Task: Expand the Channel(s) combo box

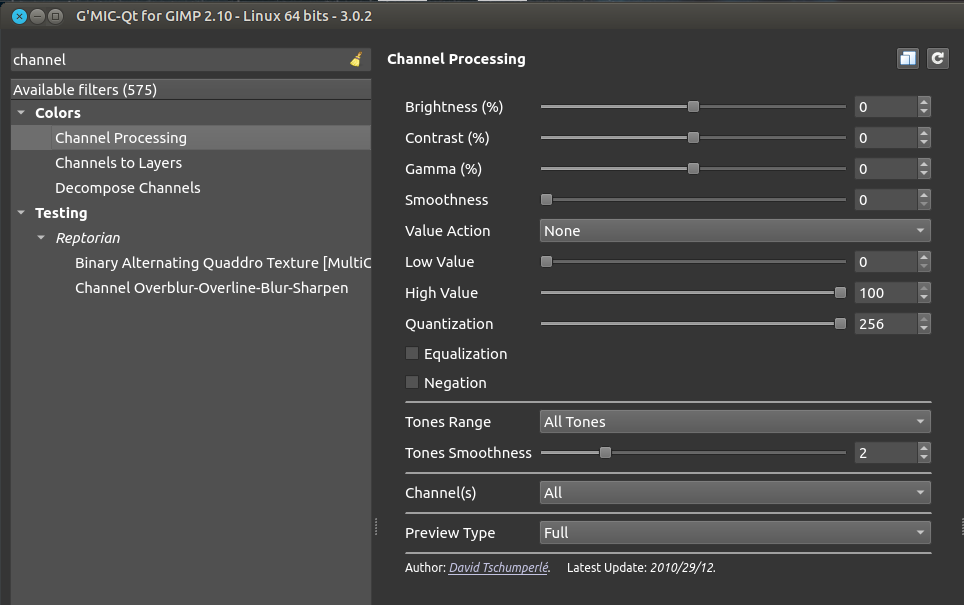Action: coord(734,493)
